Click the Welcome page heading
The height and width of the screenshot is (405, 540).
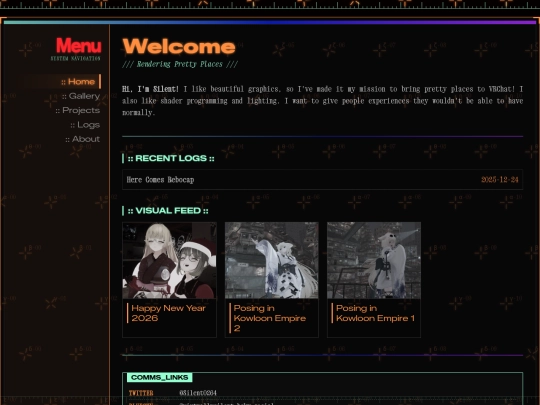(x=179, y=46)
